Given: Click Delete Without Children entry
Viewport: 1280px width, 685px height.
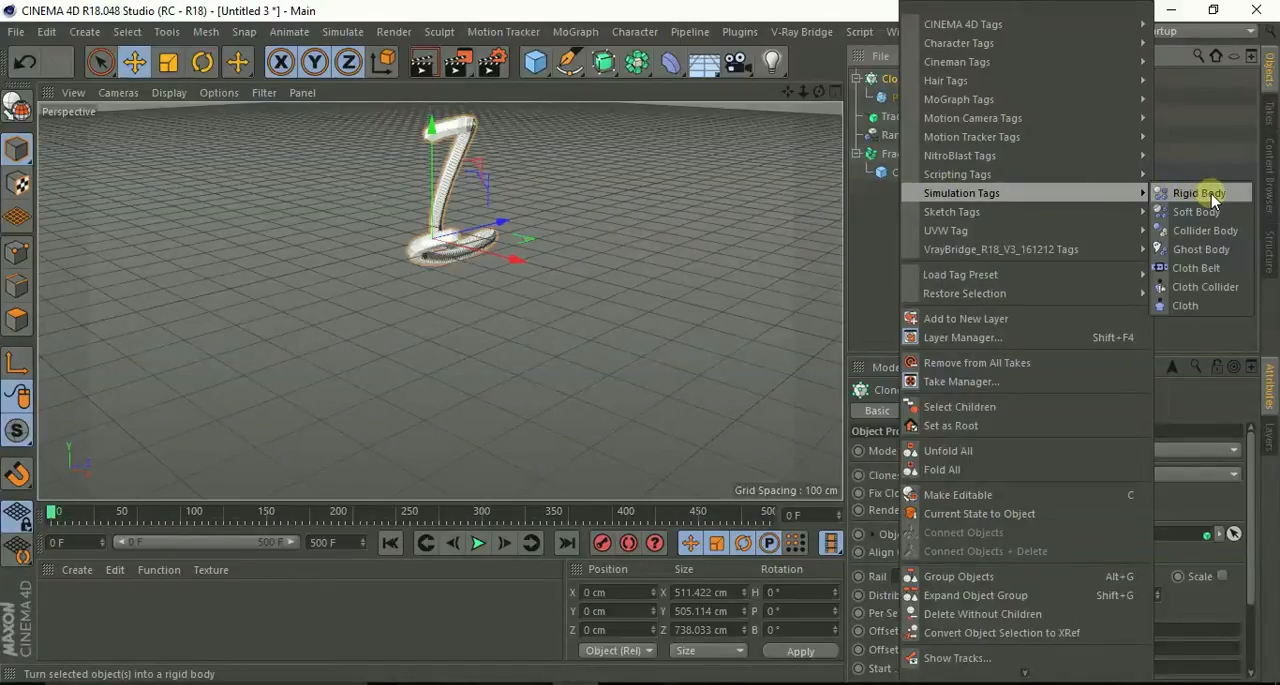Looking at the screenshot, I should tap(1028, 614).
